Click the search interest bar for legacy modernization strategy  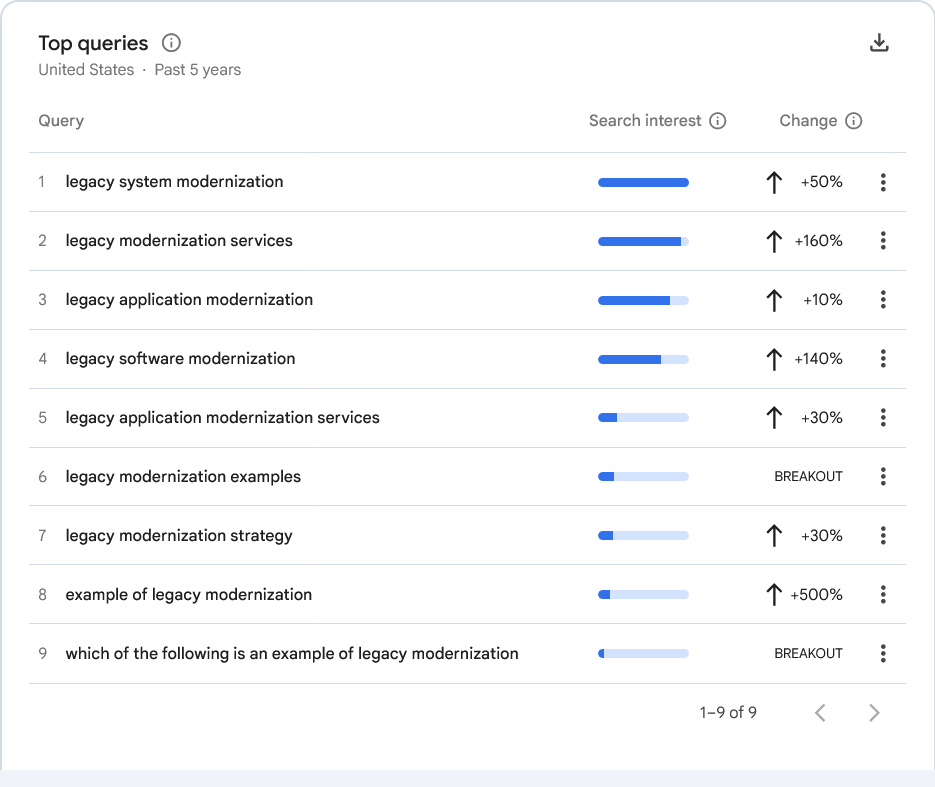[643, 535]
